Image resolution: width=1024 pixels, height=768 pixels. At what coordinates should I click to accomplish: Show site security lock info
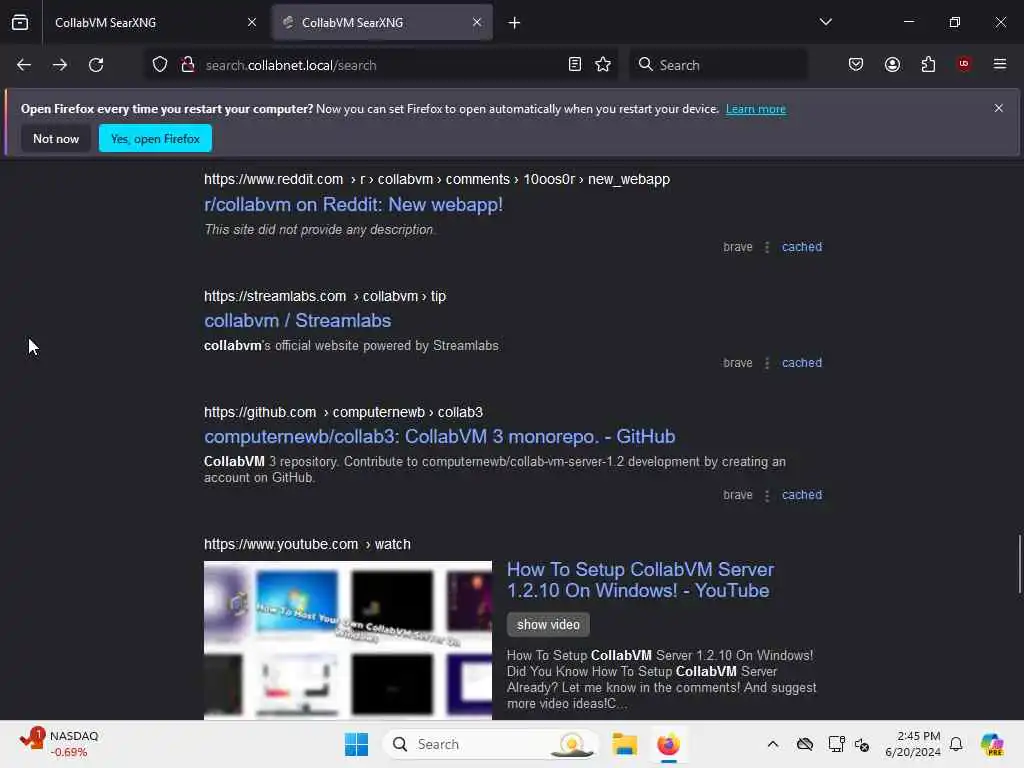tap(188, 65)
